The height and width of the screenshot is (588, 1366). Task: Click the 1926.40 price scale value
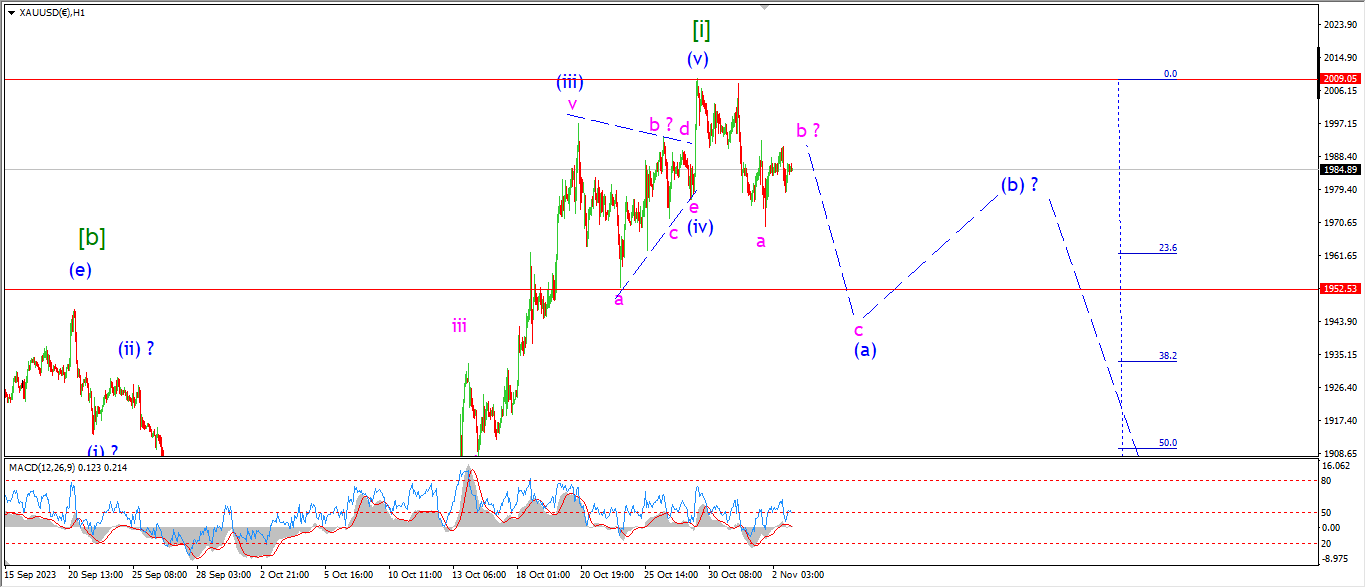click(1339, 387)
